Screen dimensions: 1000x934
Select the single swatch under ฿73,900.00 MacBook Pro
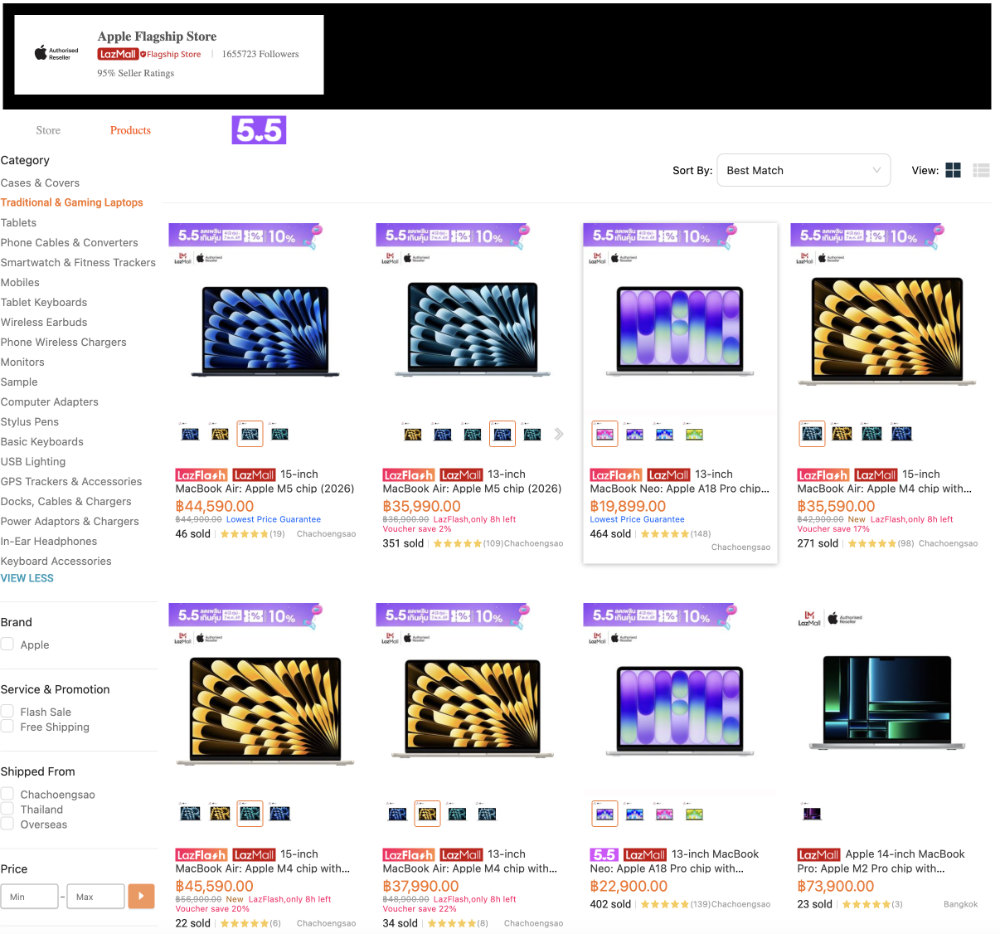(812, 814)
